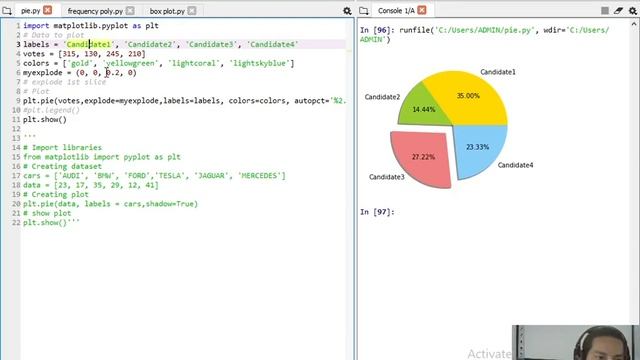Click the word 'Candidate2' in labels line
This screenshot has width=640, height=360.
[150, 44]
